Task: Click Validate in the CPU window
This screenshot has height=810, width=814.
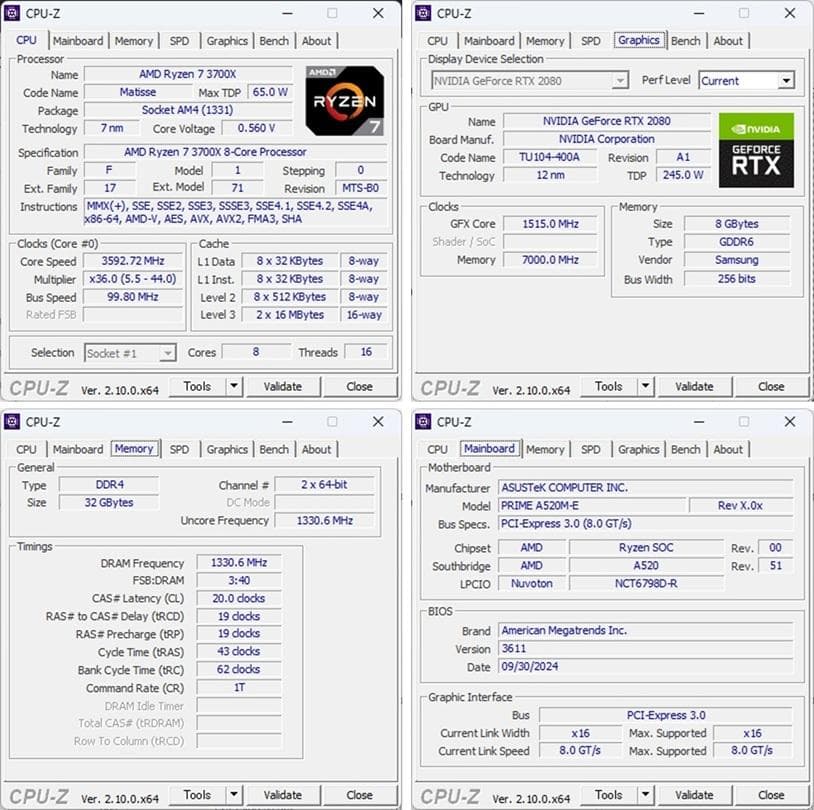Action: [284, 386]
